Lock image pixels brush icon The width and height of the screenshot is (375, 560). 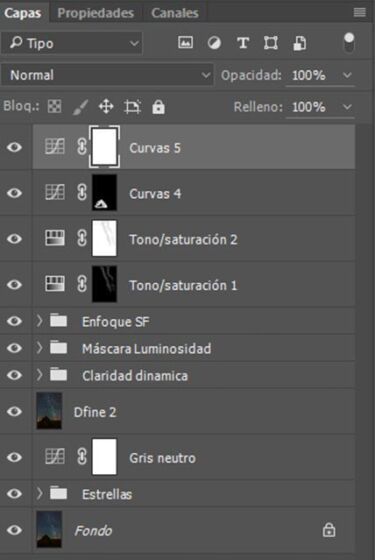click(x=80, y=107)
